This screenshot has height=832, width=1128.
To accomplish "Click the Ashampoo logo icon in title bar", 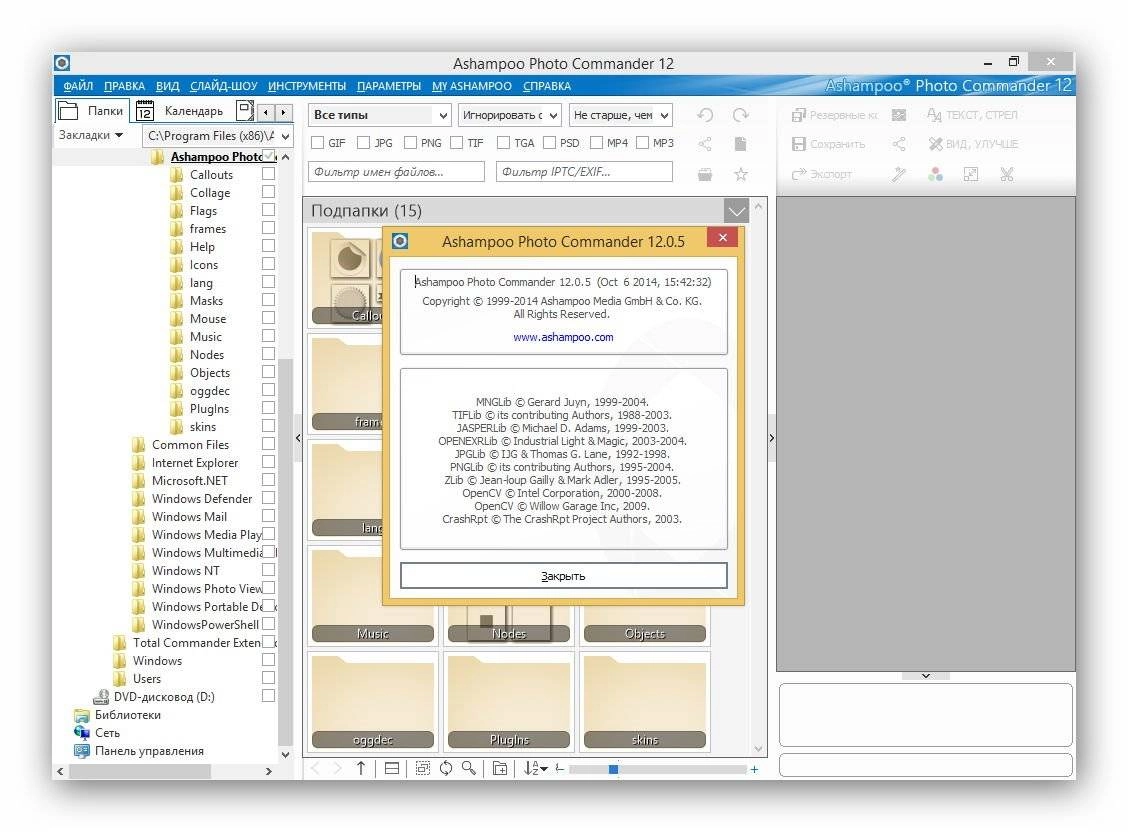I will [x=63, y=63].
